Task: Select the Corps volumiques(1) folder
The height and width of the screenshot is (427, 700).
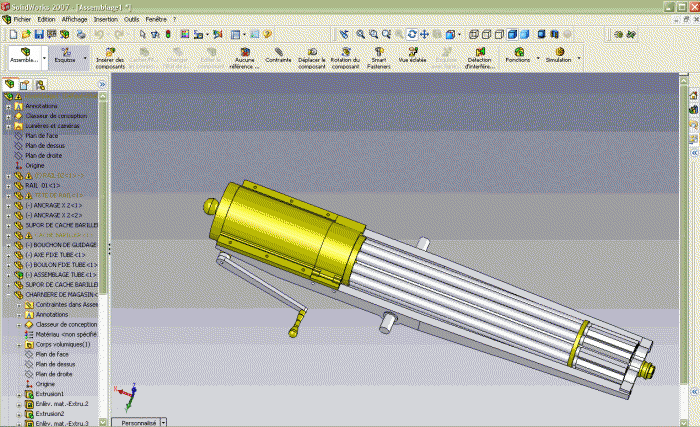Action: (x=62, y=344)
